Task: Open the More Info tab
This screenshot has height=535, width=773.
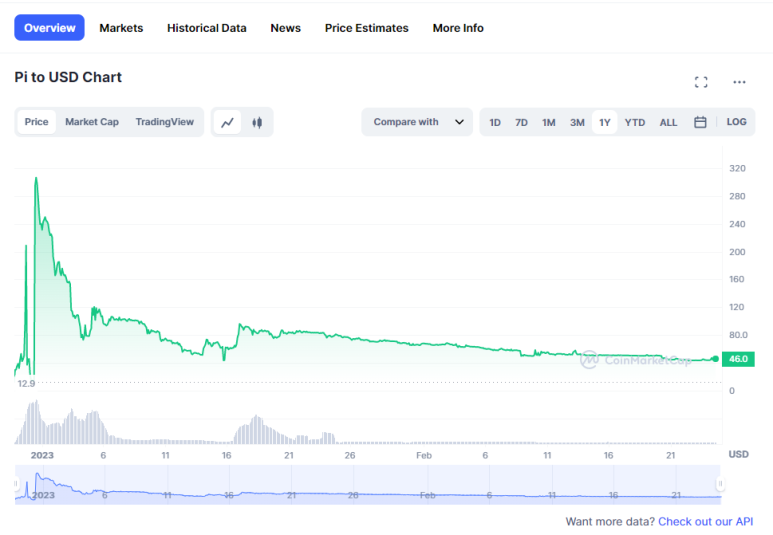Action: pos(458,28)
